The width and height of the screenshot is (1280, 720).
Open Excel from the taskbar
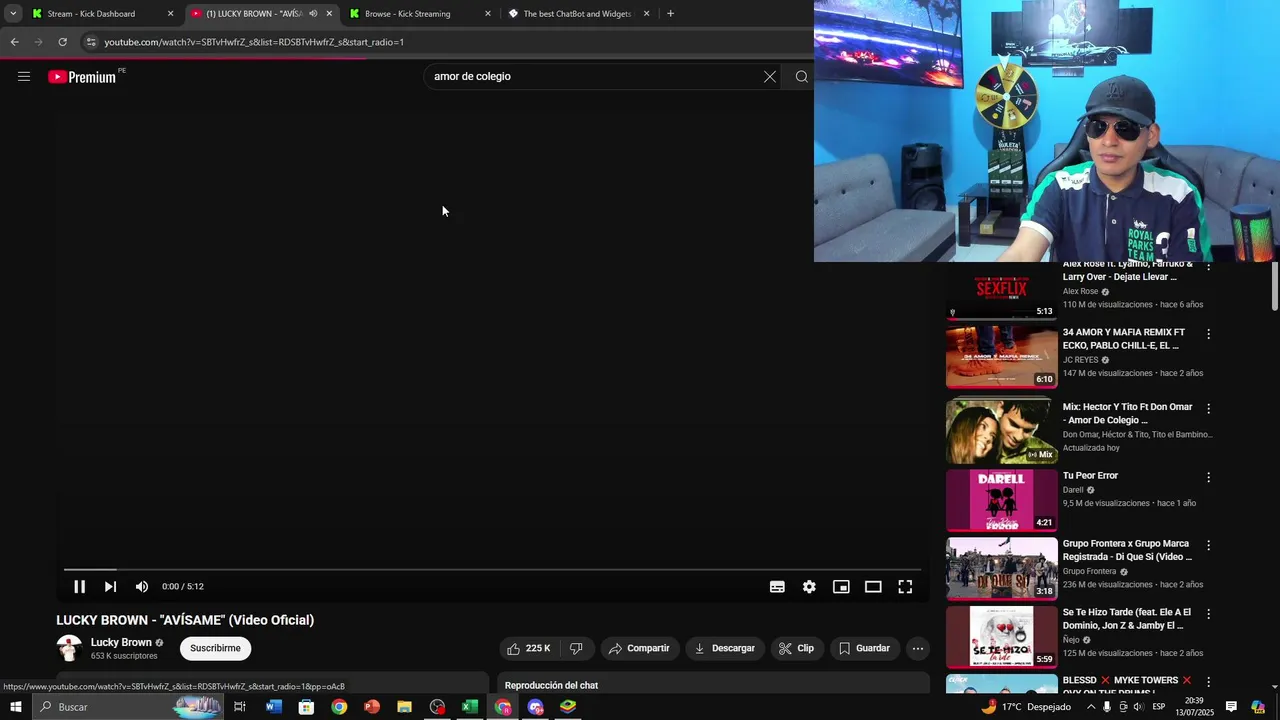pyautogui.click(x=470, y=707)
